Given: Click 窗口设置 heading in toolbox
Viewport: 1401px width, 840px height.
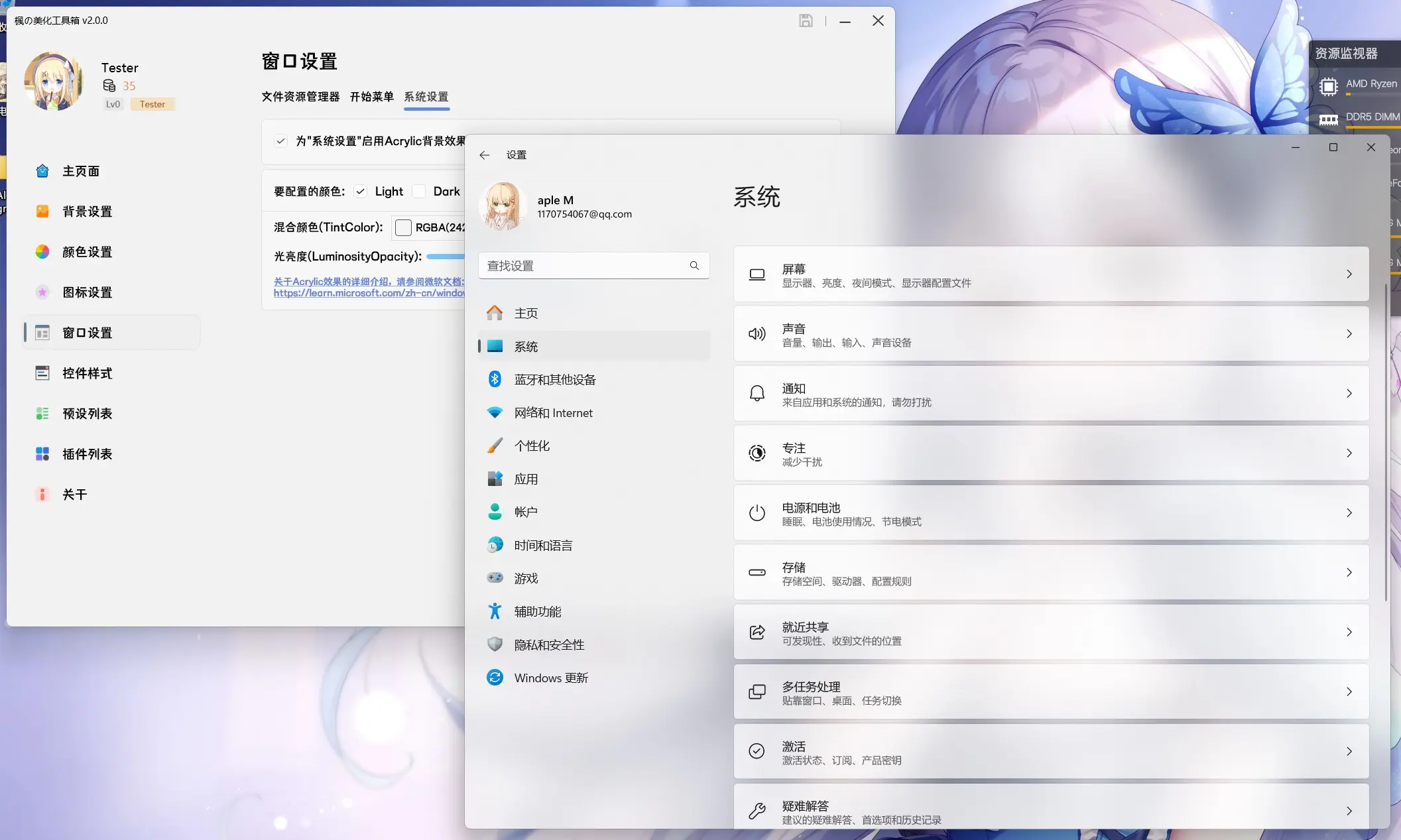Looking at the screenshot, I should click(300, 61).
